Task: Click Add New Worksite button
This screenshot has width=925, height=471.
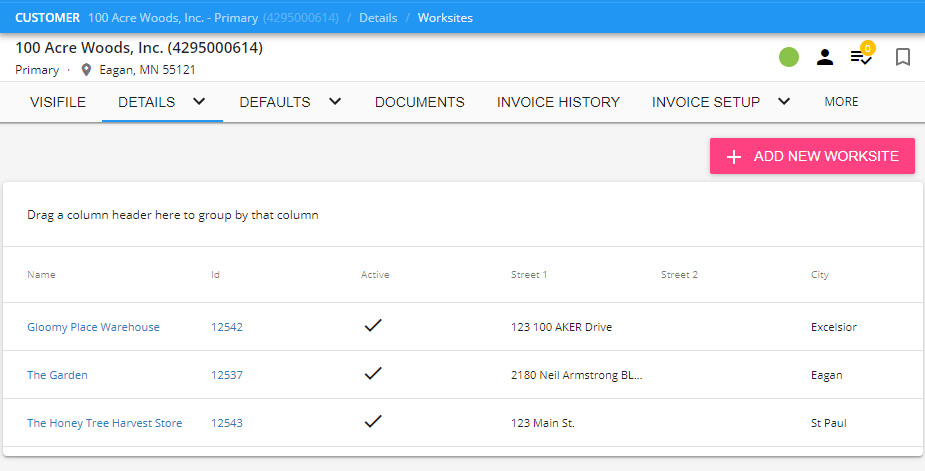Action: pos(812,156)
